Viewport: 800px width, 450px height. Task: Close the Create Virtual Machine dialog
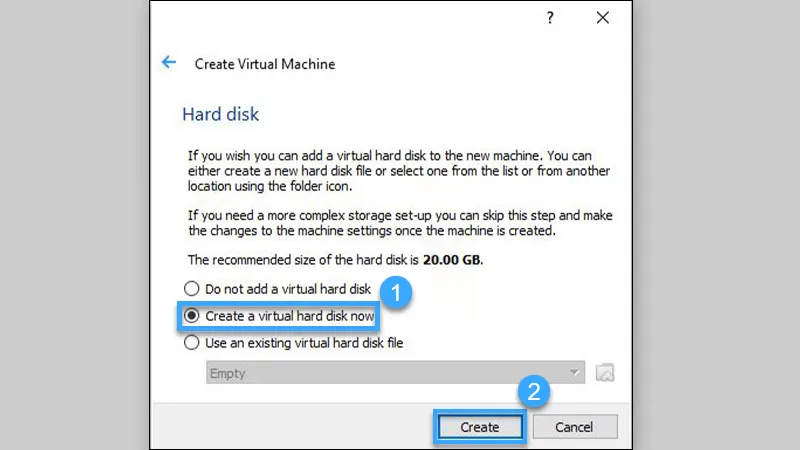[x=603, y=18]
